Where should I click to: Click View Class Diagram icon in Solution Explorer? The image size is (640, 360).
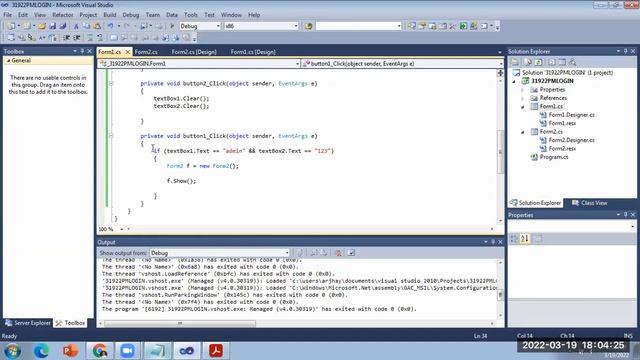(x=573, y=62)
